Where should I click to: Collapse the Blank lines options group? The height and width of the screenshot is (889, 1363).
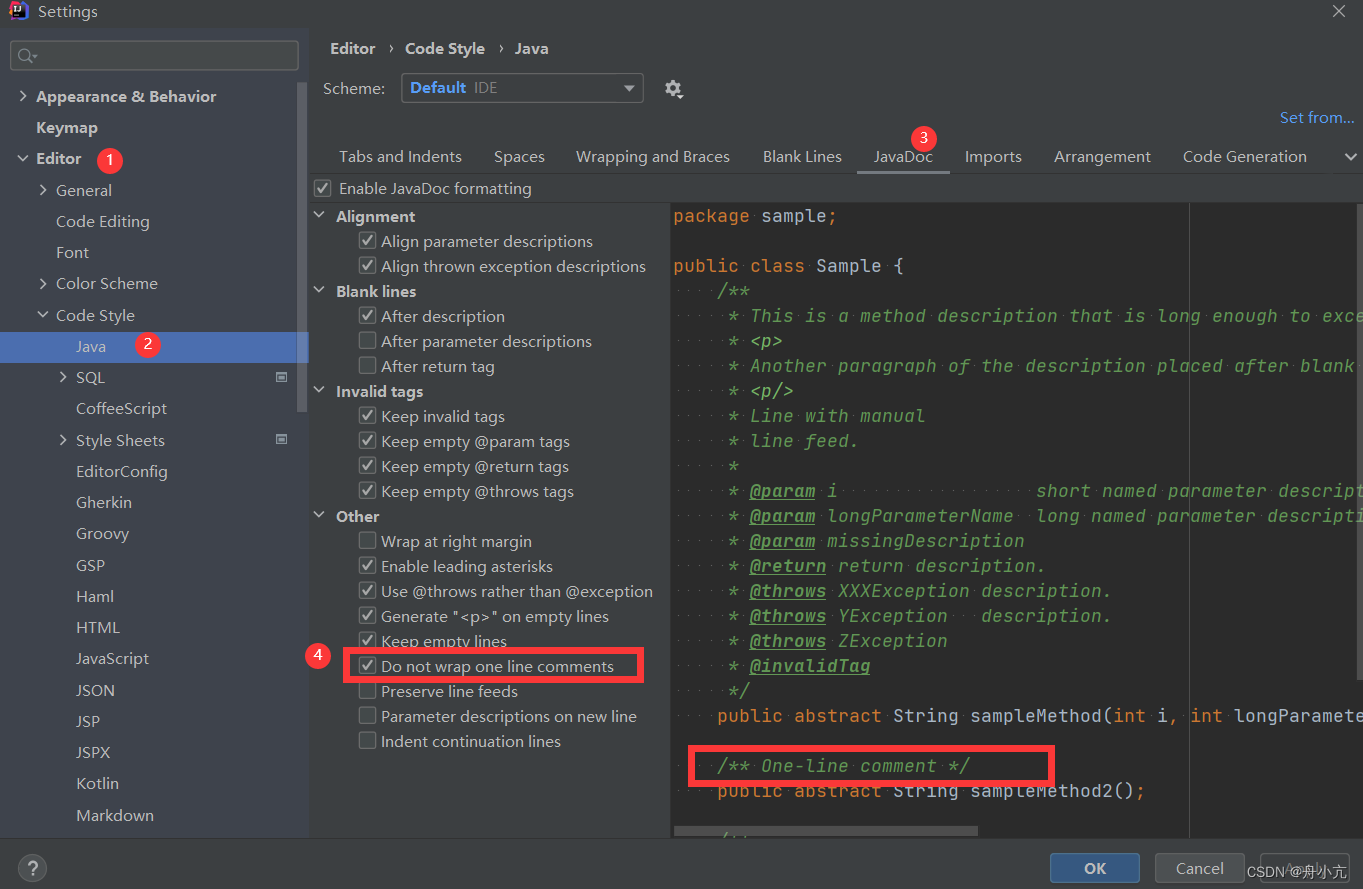[320, 291]
